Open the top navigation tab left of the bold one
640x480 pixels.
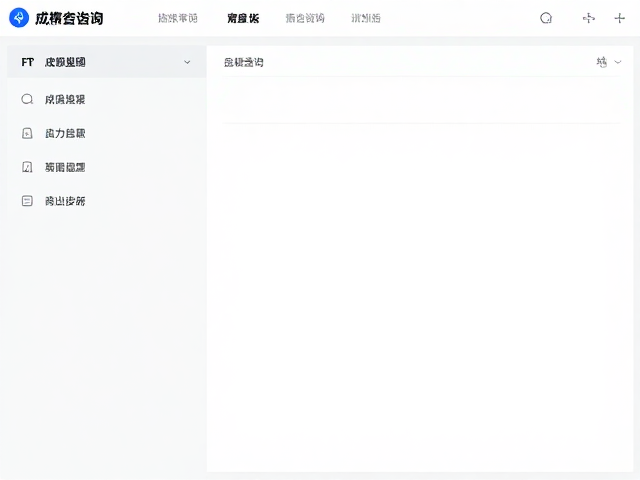(x=178, y=18)
